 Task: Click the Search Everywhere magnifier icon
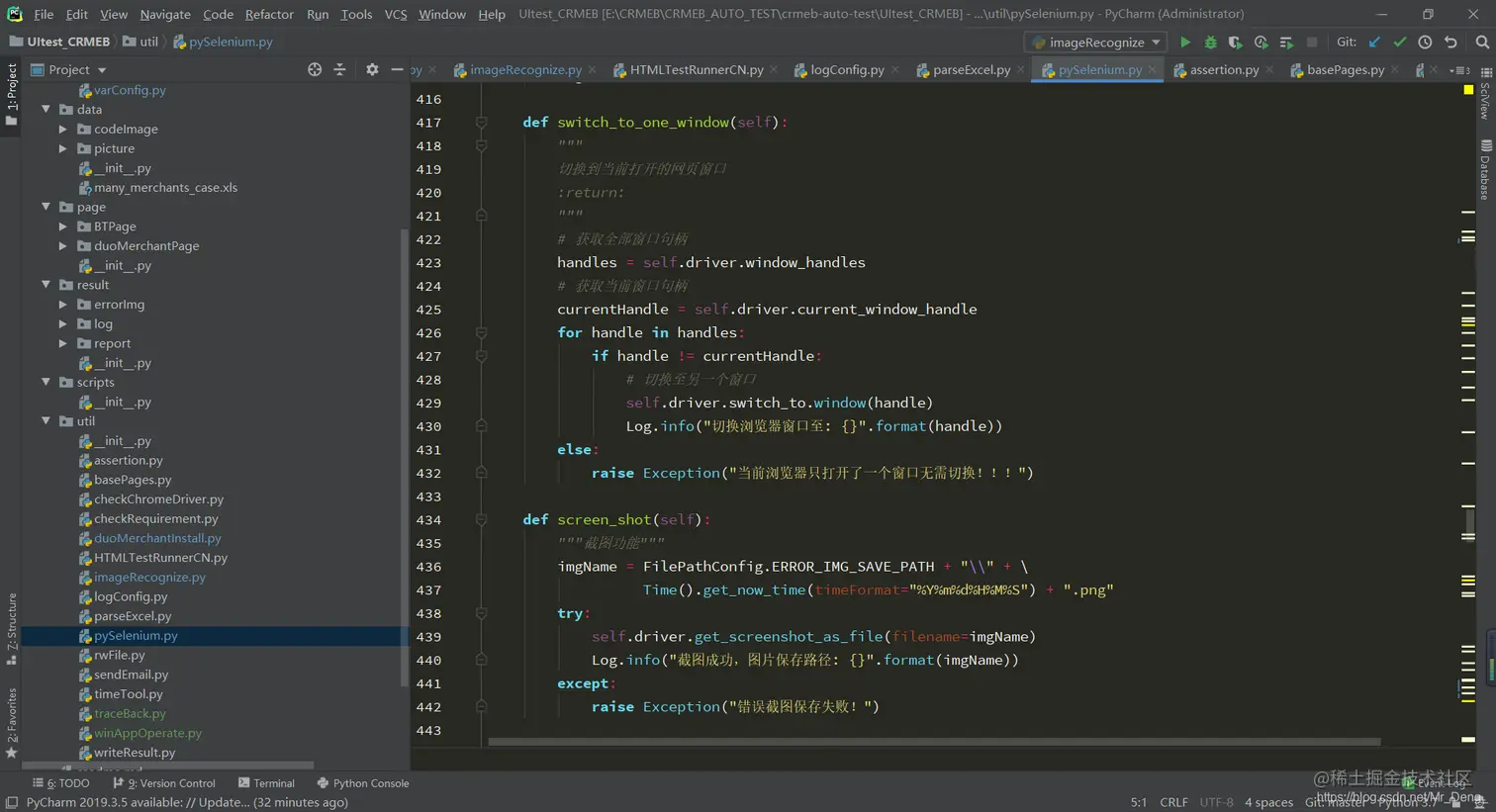(1481, 43)
